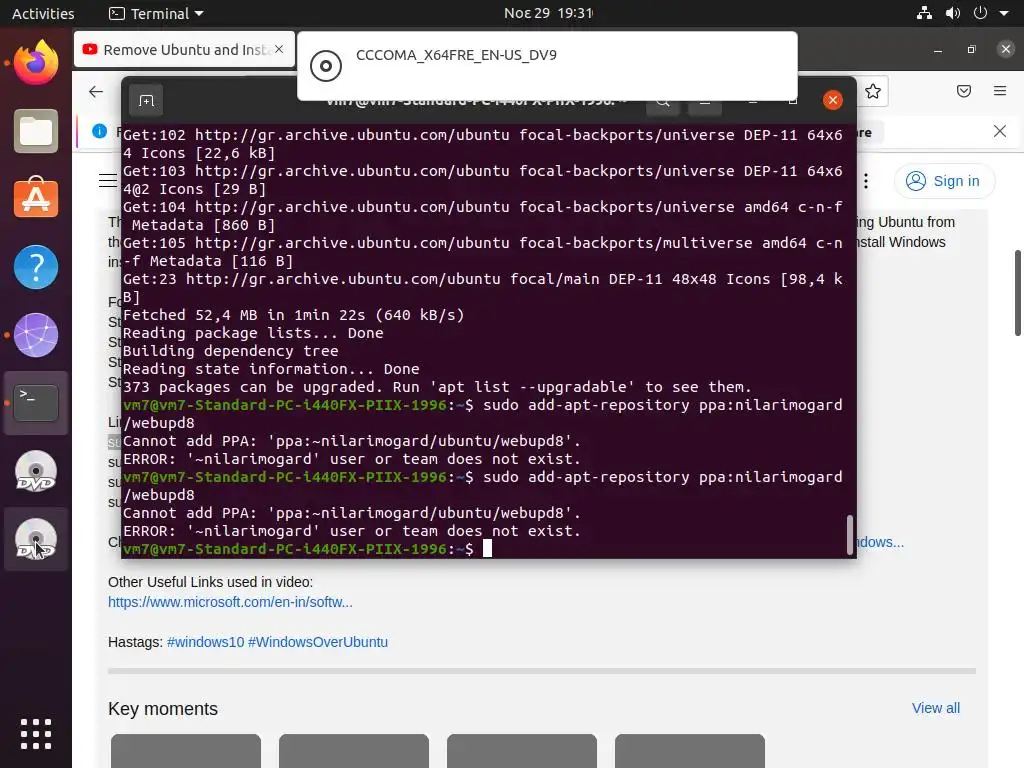Click the power icon in the top bar
This screenshot has height=768, width=1024.
coord(980,13)
